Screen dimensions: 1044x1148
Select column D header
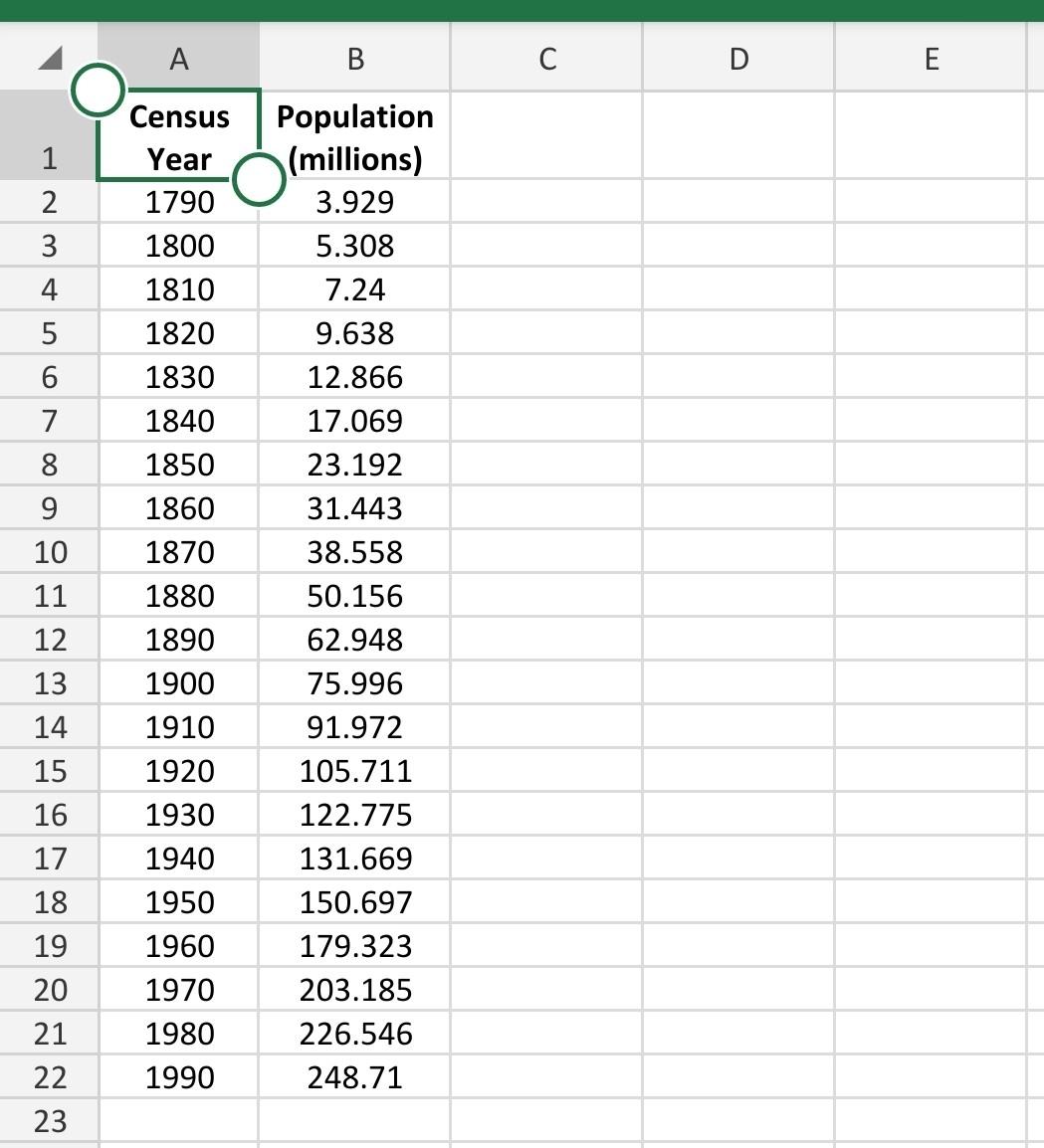click(x=738, y=57)
